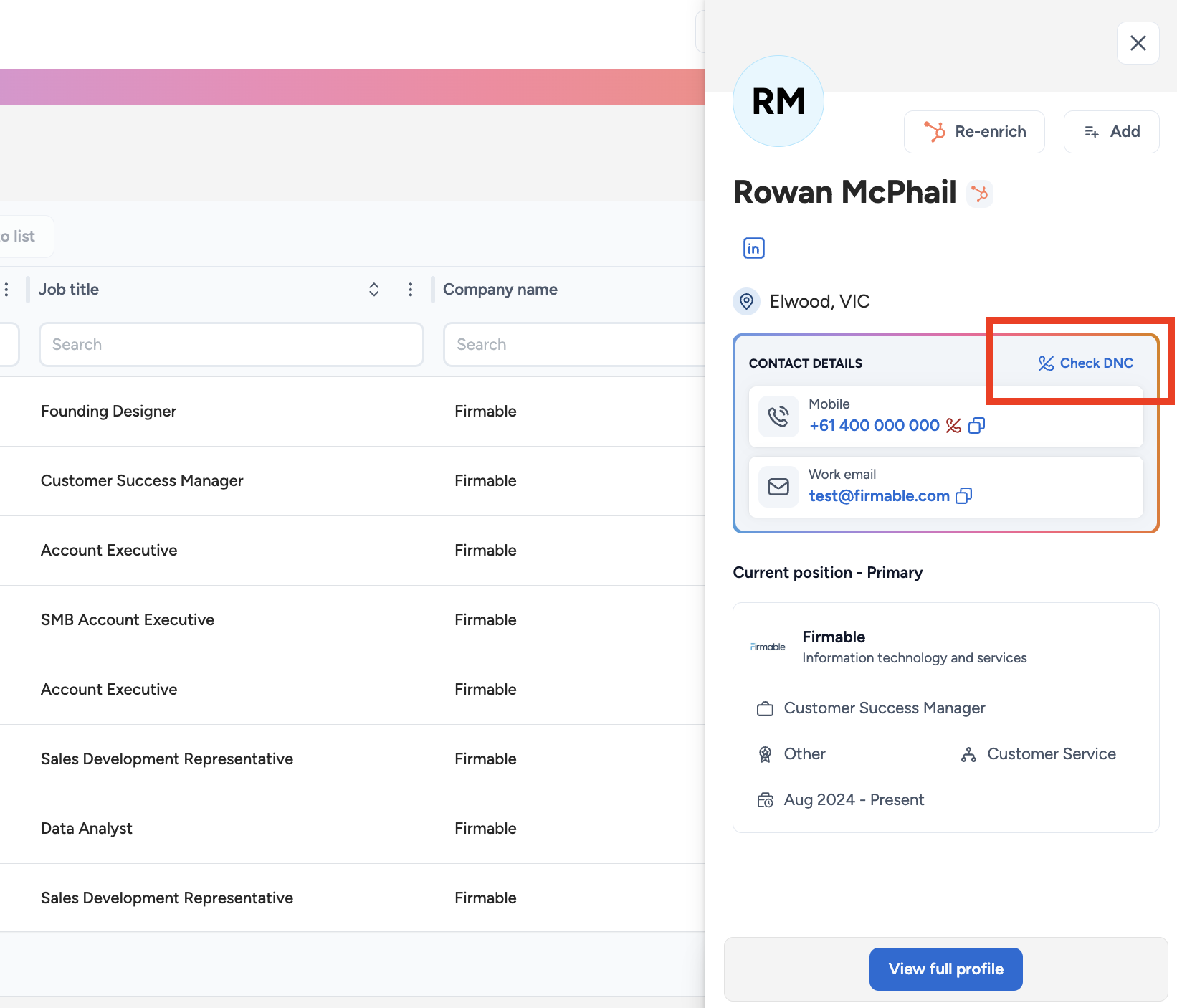This screenshot has width=1177, height=1008.
Task: Focus the Job title search field
Action: (x=231, y=345)
